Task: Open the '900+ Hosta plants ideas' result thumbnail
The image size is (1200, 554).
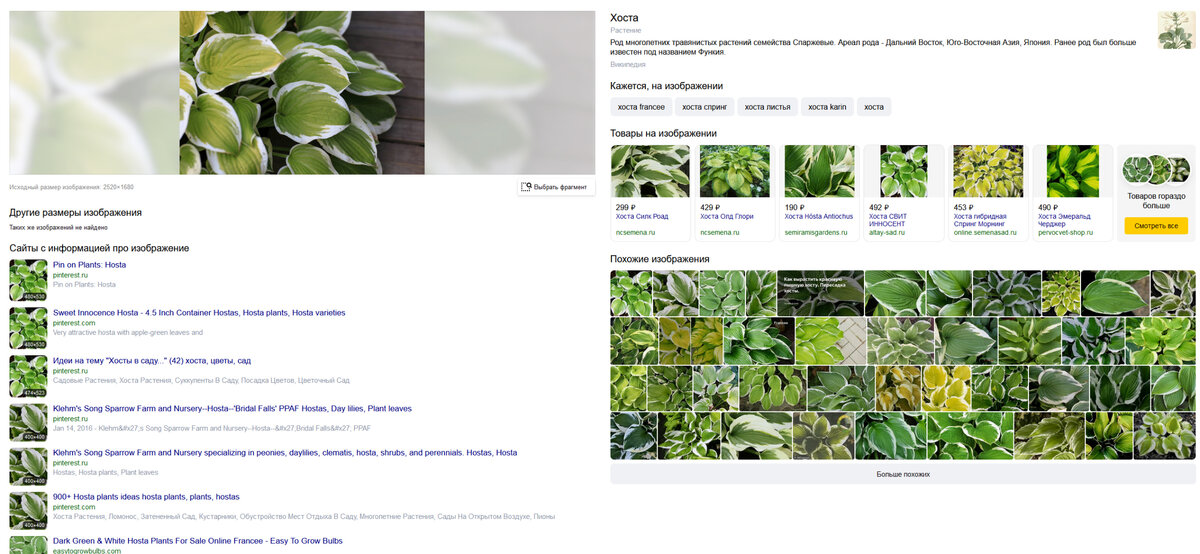Action: (x=28, y=510)
